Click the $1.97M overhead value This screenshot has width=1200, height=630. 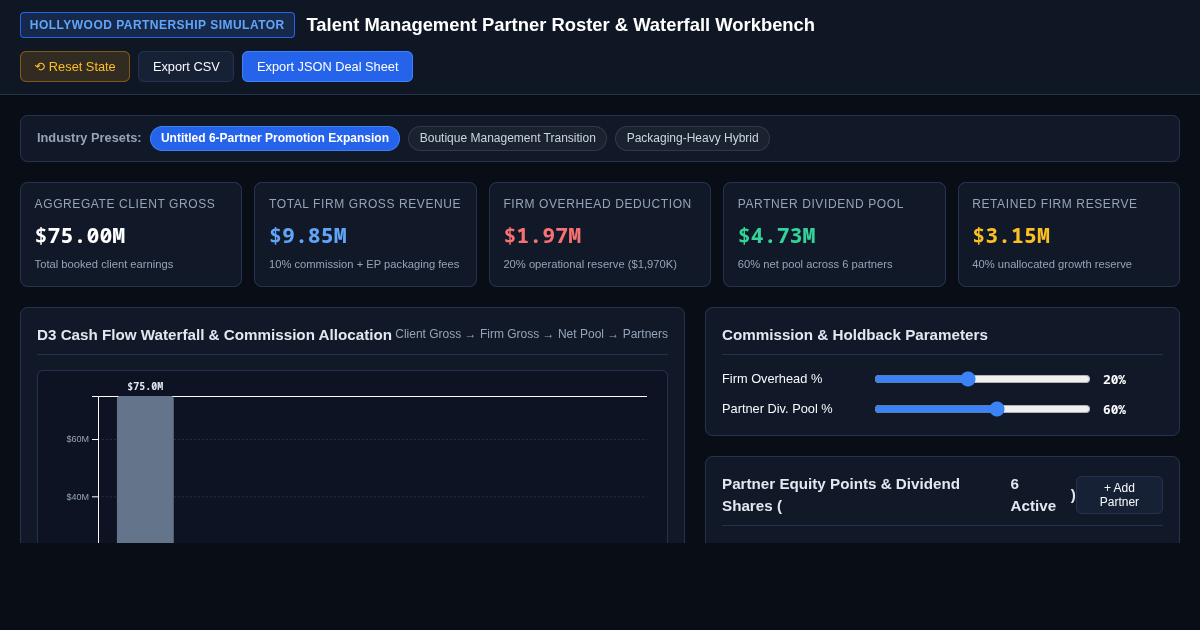pos(542,236)
